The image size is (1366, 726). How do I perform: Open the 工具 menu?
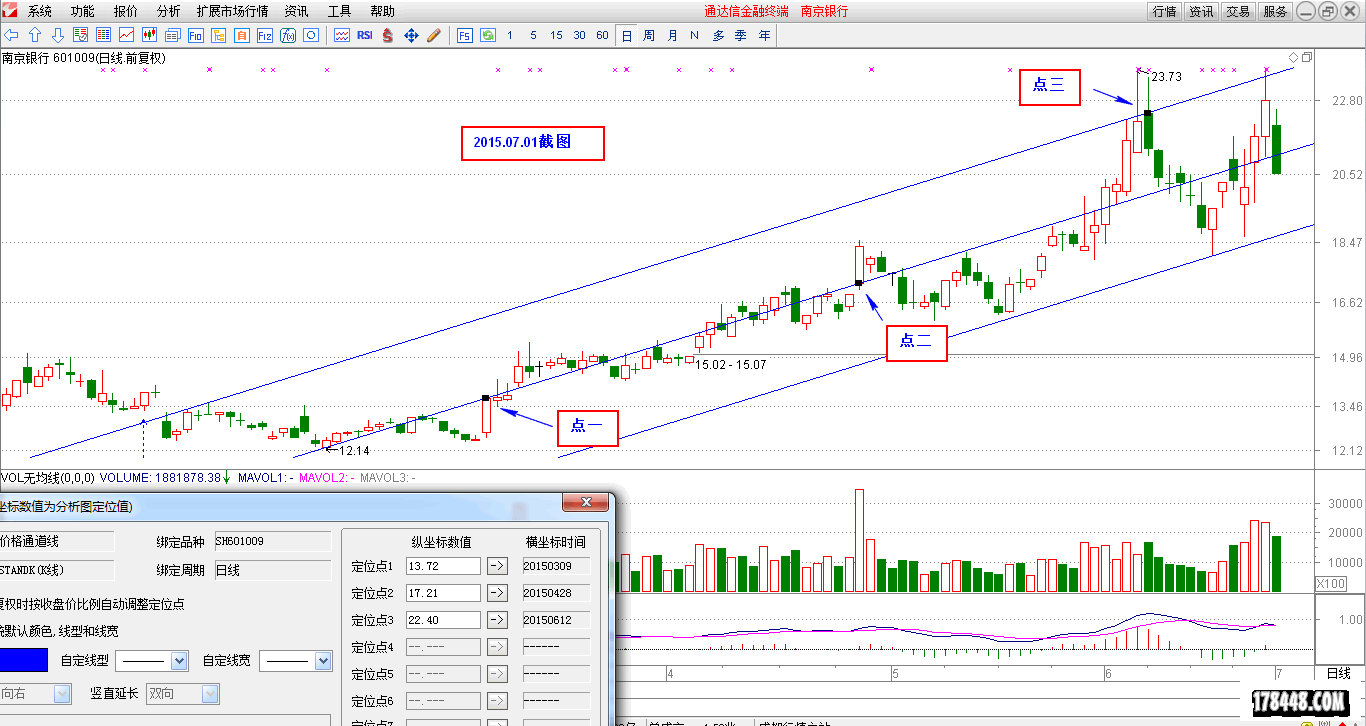[x=339, y=11]
